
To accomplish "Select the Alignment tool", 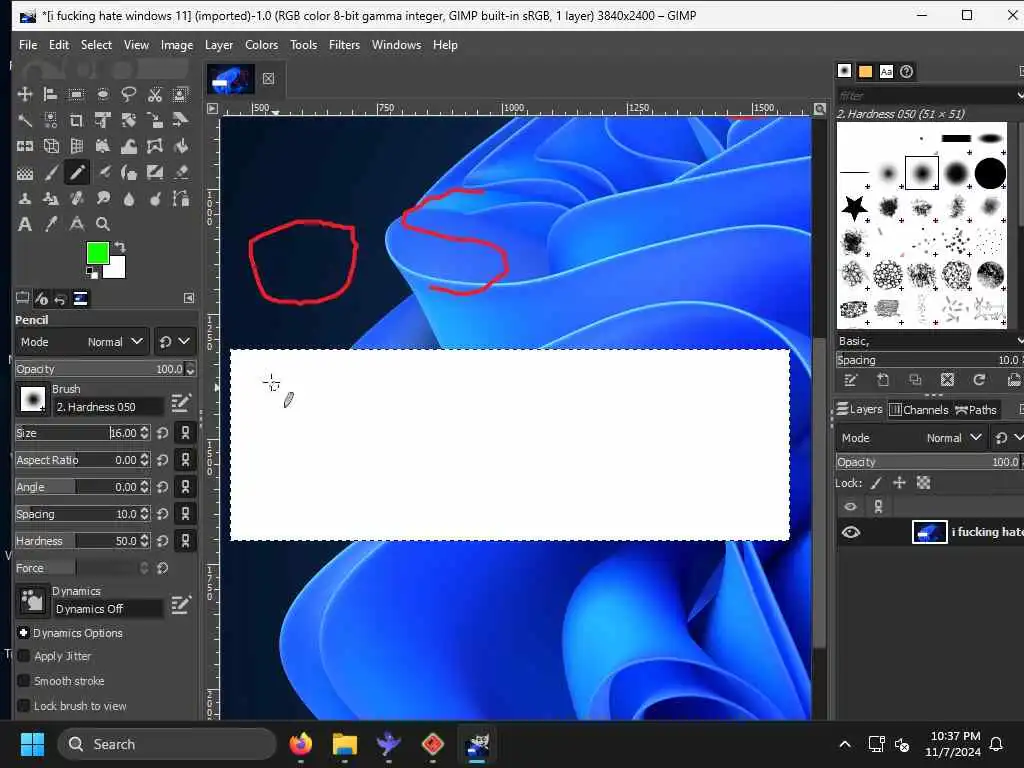I will (x=50, y=94).
